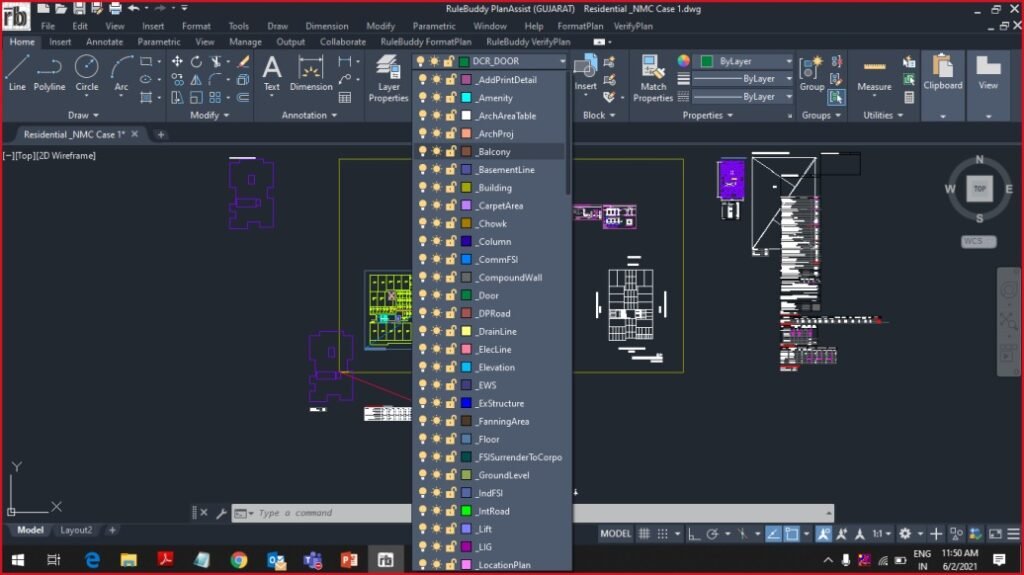Click the customization menu icon in status bar

pyautogui.click(x=1013, y=534)
